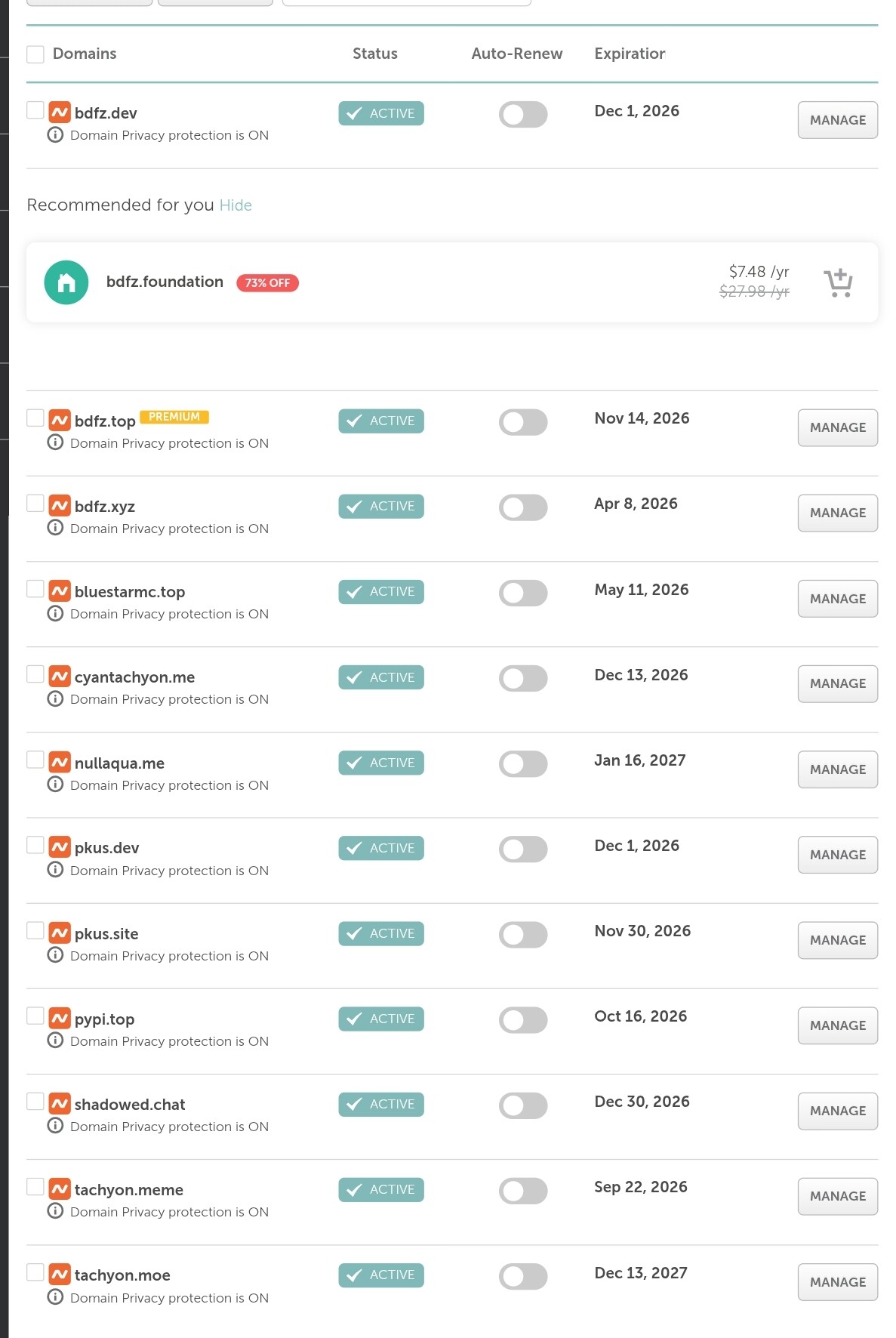Enable auto-renew for bluestarmc.top
This screenshot has height=1338, width=896.
point(522,593)
